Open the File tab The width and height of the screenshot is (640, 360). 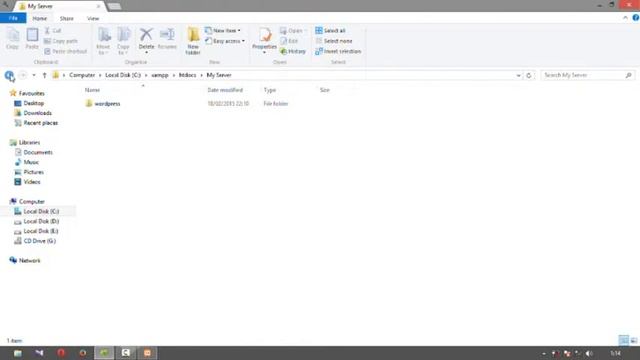[13, 18]
